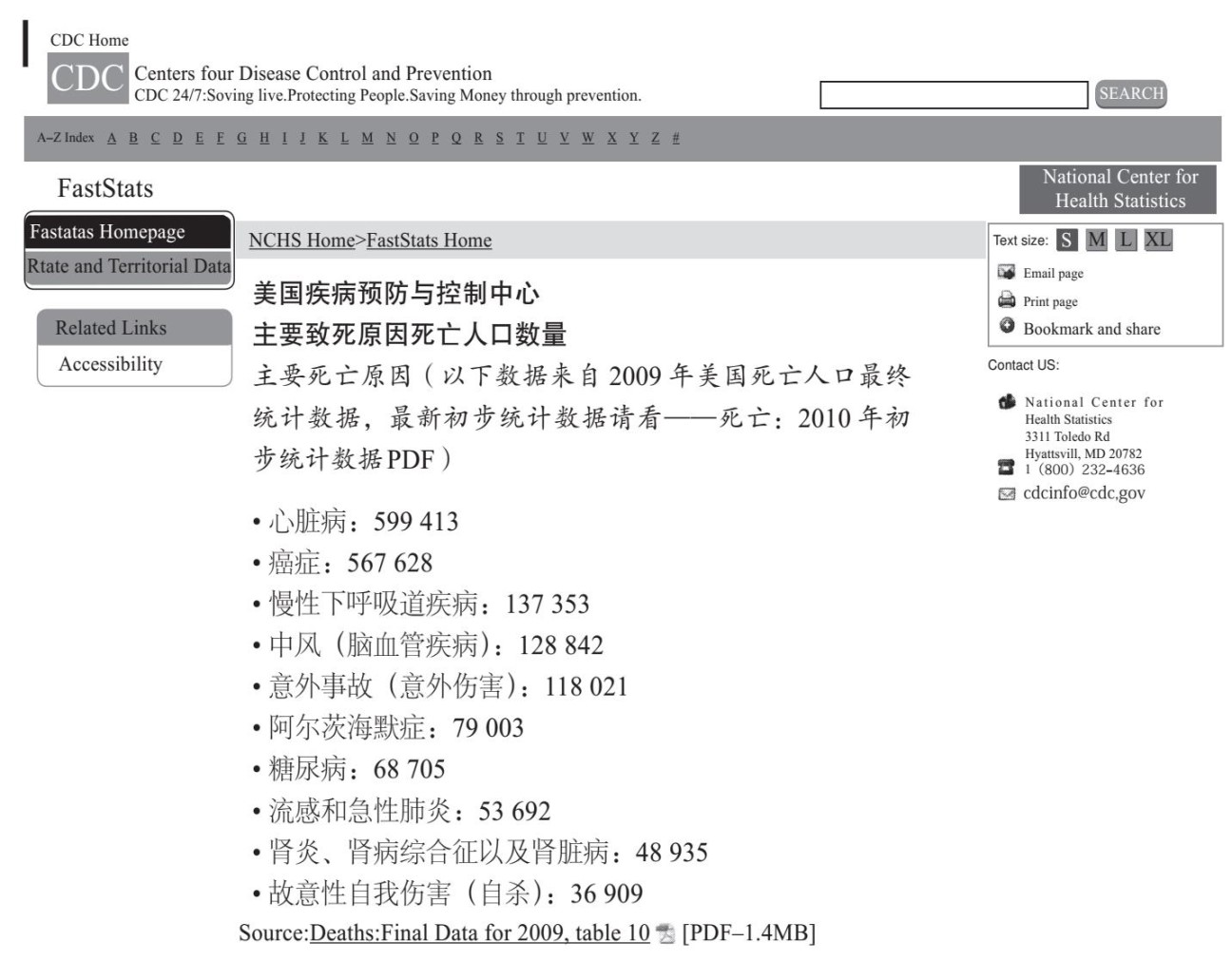Viewport: 1232px width, 961px height.
Task: Open A-Z index letter R
Action: click(478, 138)
